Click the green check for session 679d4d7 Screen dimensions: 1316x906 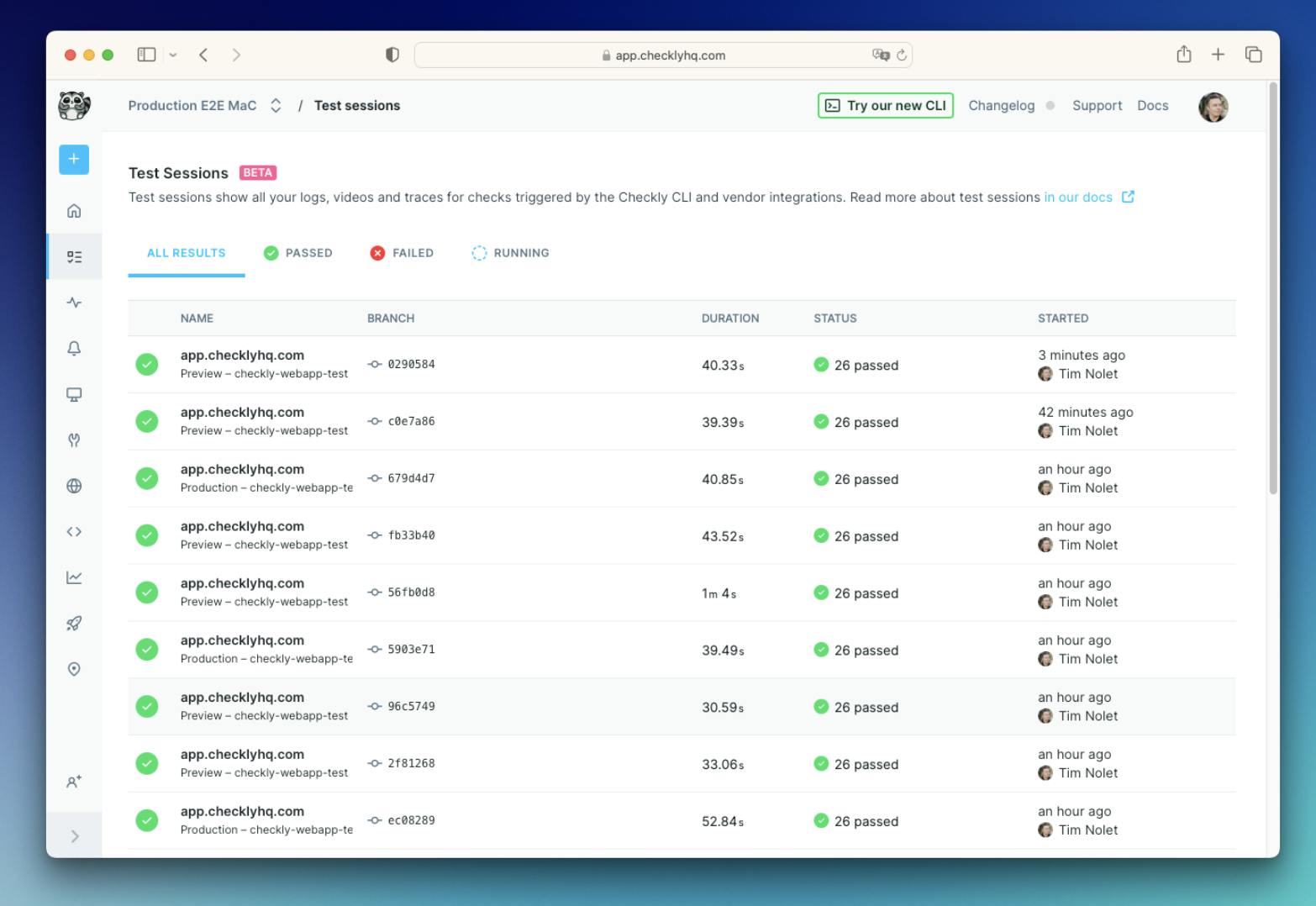point(147,479)
